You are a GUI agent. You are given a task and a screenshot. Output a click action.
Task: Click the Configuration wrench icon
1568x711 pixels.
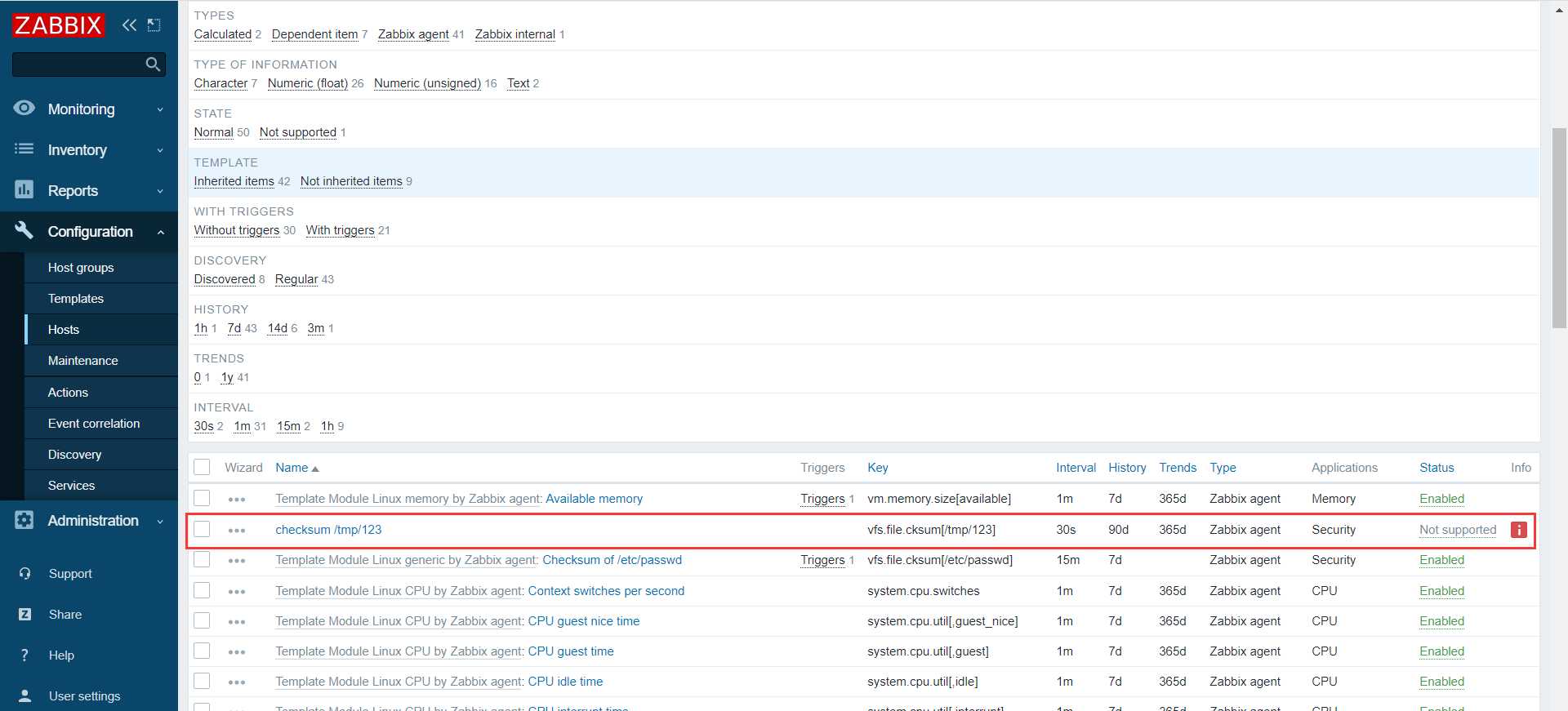click(24, 230)
